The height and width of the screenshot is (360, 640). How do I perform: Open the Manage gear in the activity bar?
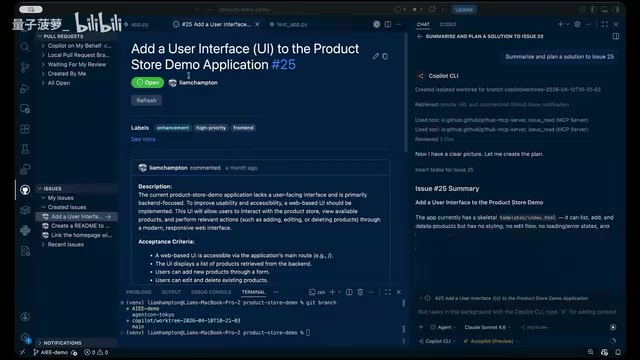pyautogui.click(x=25, y=337)
